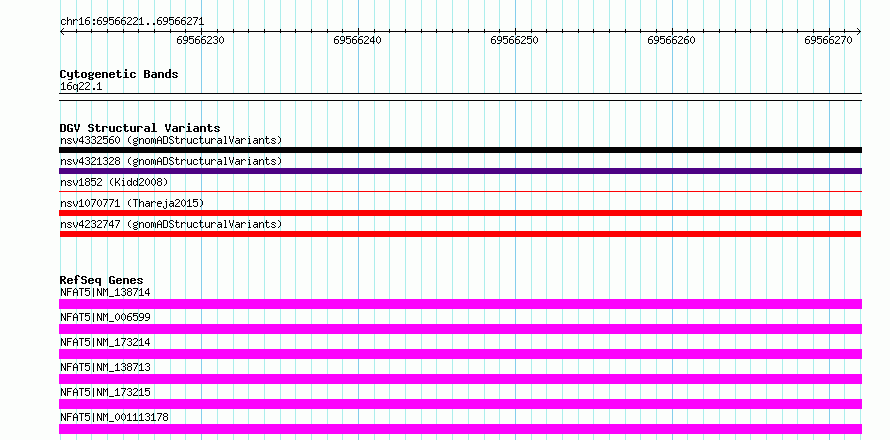890x440 pixels.
Task: Click ruler position label 69566240
Action: 358,40
